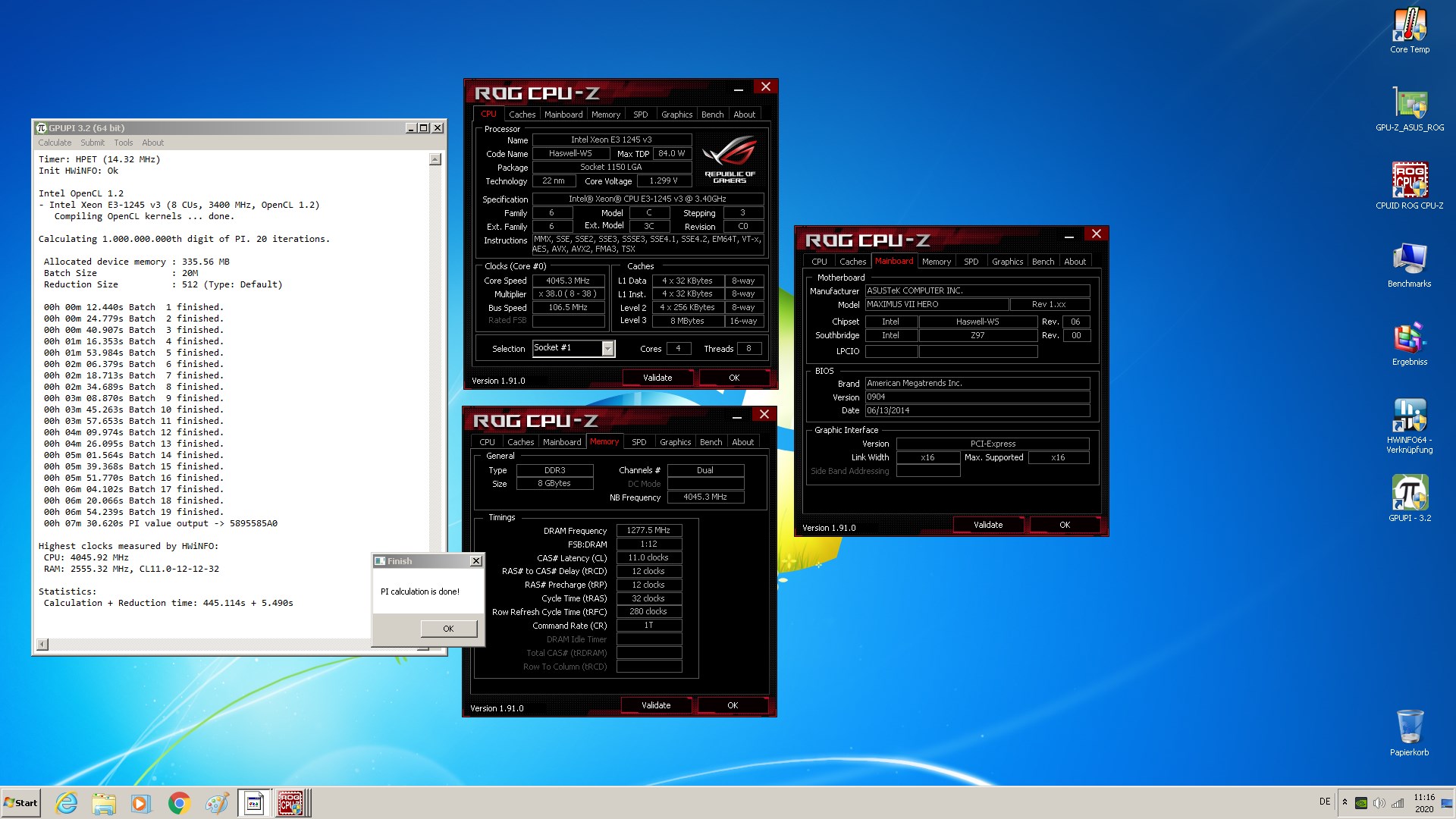Viewport: 1456px width, 819px height.
Task: Click GPUPI log scrollbar up arrow
Action: pyautogui.click(x=435, y=159)
